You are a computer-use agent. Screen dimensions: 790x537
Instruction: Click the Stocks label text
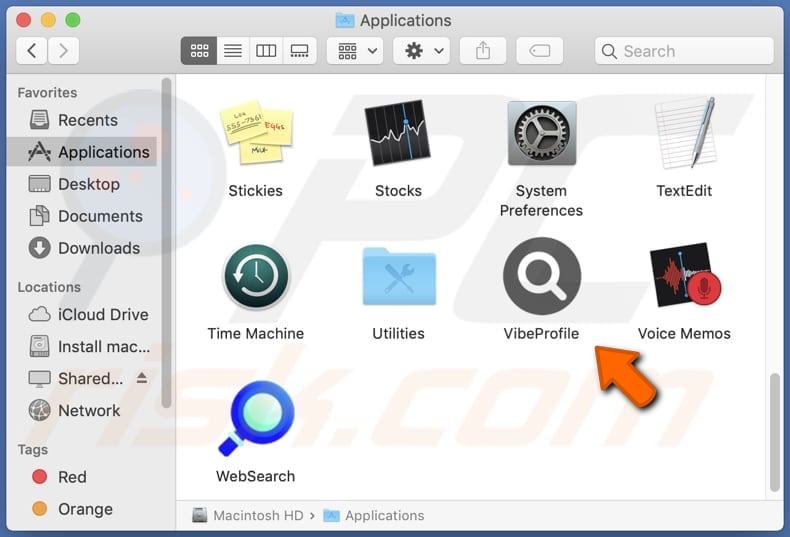click(x=398, y=191)
